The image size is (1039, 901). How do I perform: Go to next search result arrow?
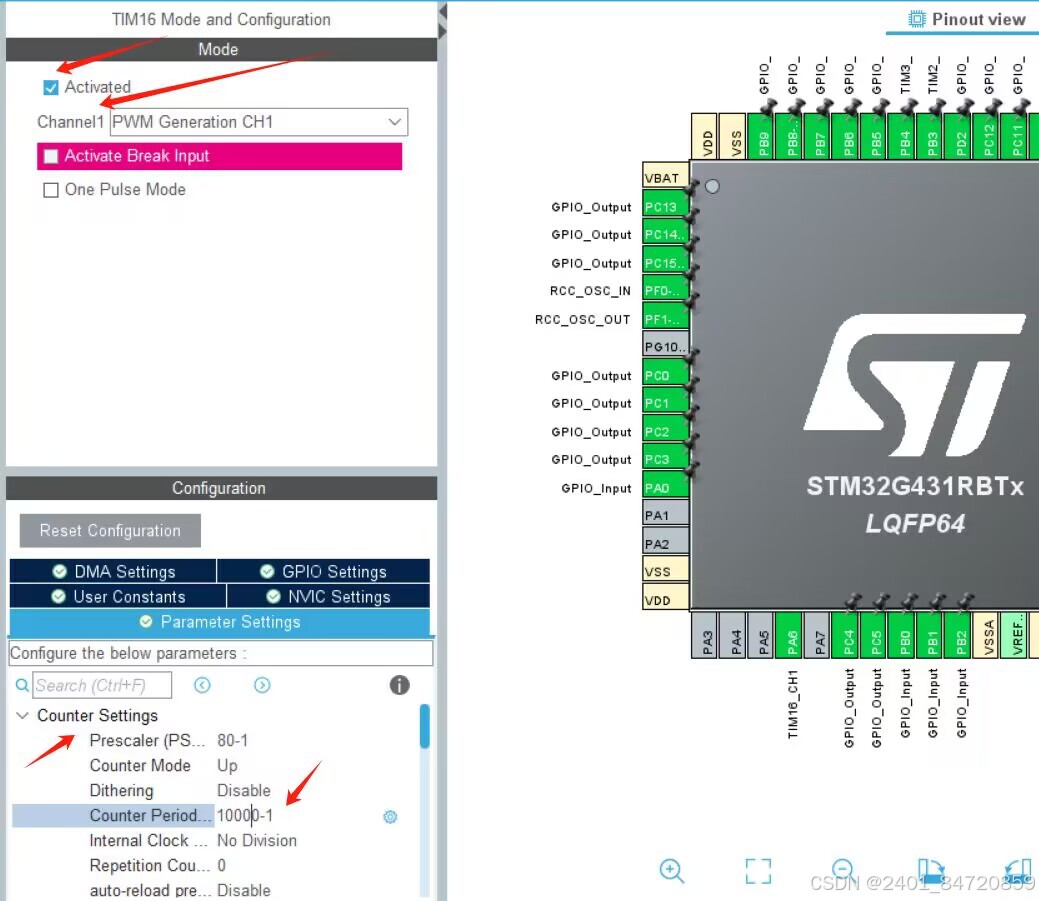pos(262,685)
